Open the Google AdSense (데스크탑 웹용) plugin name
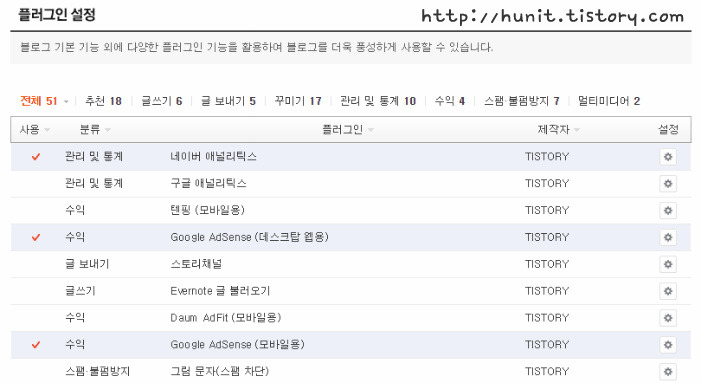 point(249,237)
